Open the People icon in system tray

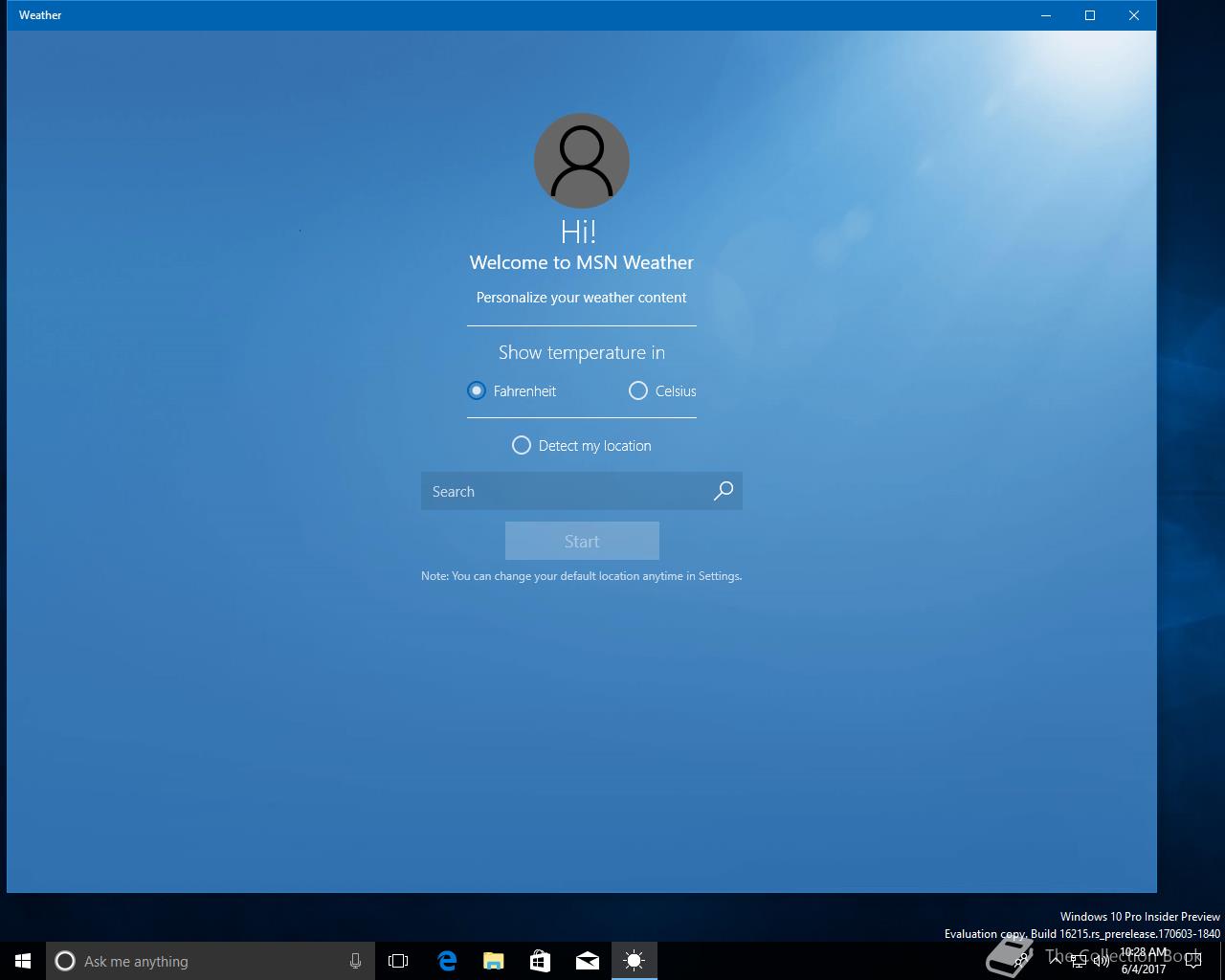(x=1021, y=961)
